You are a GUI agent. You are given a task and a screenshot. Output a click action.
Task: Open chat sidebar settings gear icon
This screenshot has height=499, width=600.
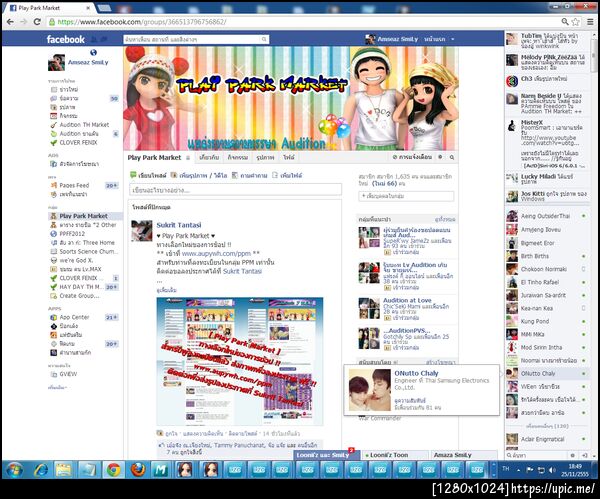pyautogui.click(x=573, y=455)
